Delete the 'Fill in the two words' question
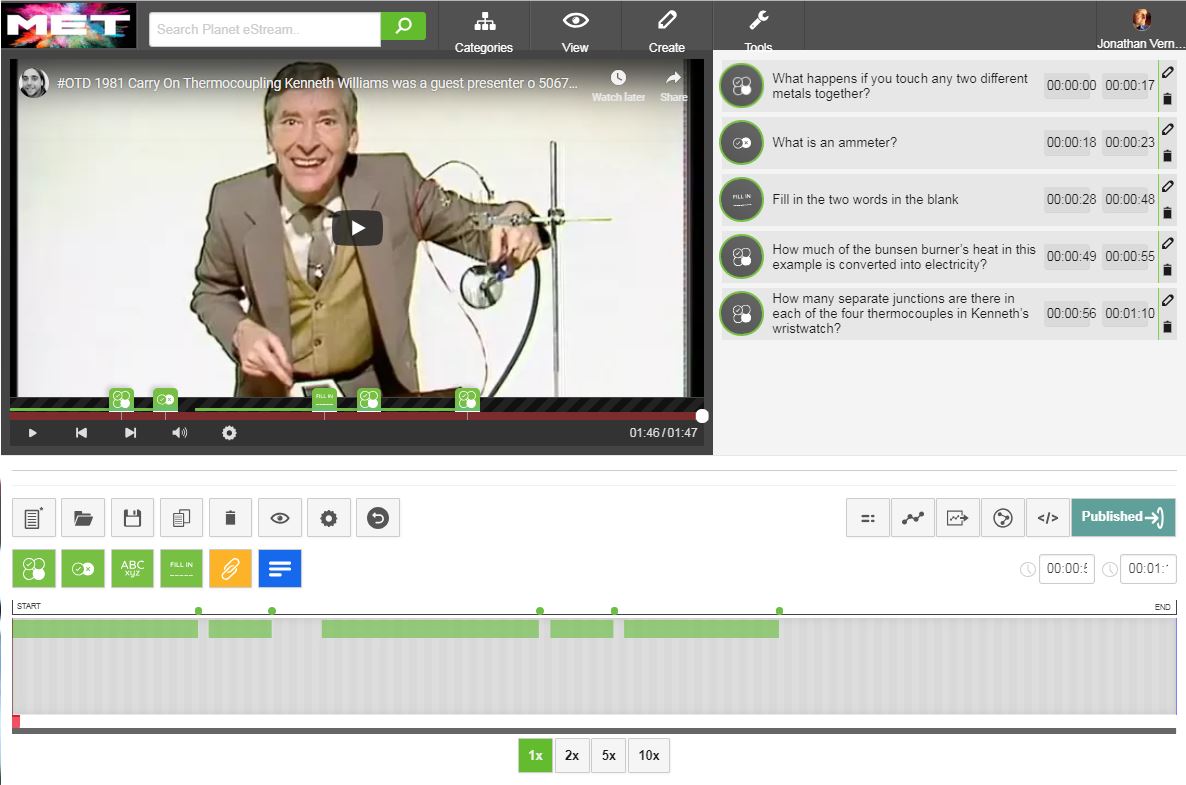This screenshot has height=785, width=1186. 1168,213
